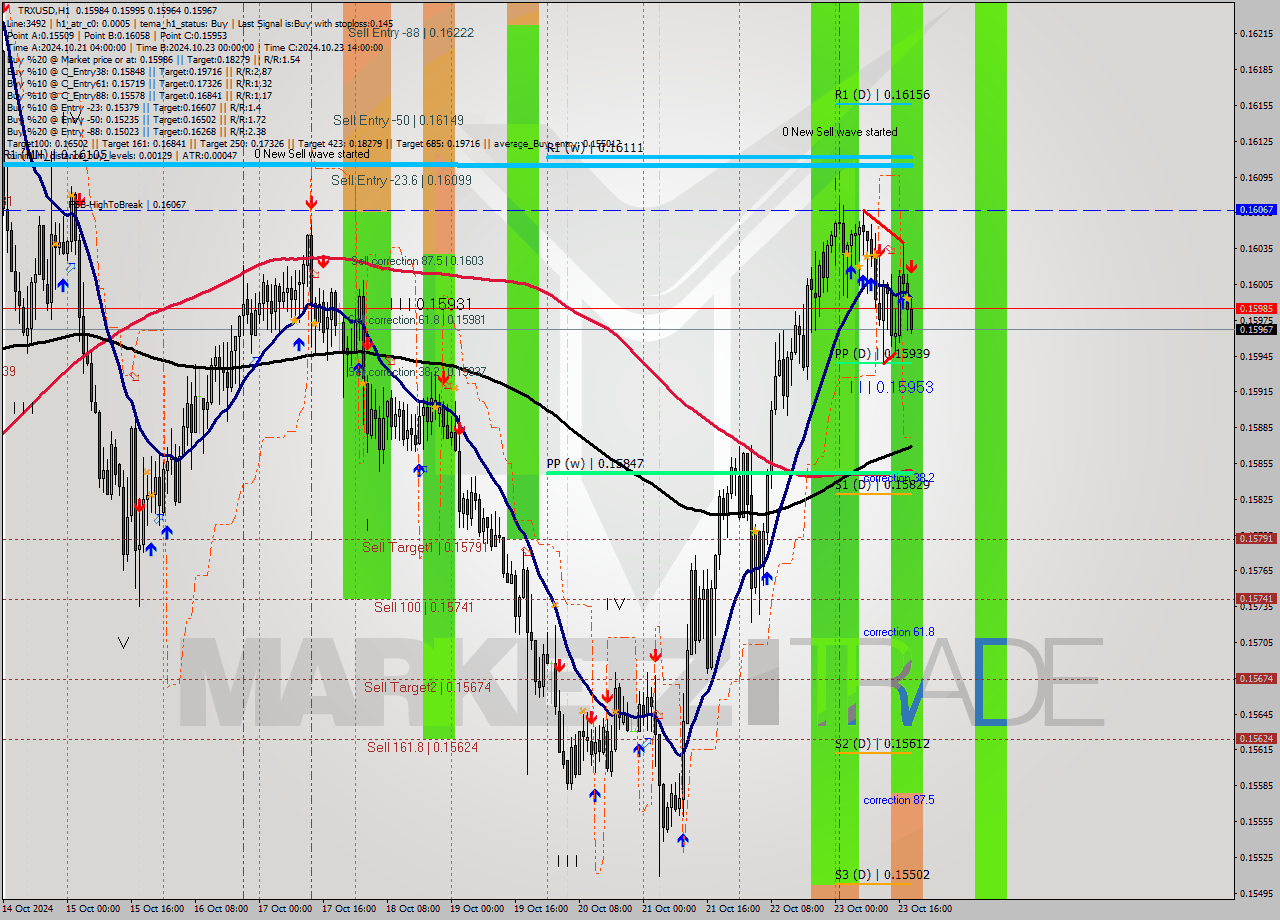Click the 'C_Entry61: 0.15719' buy line
This screenshot has width=1280, height=920.
(x=138, y=83)
